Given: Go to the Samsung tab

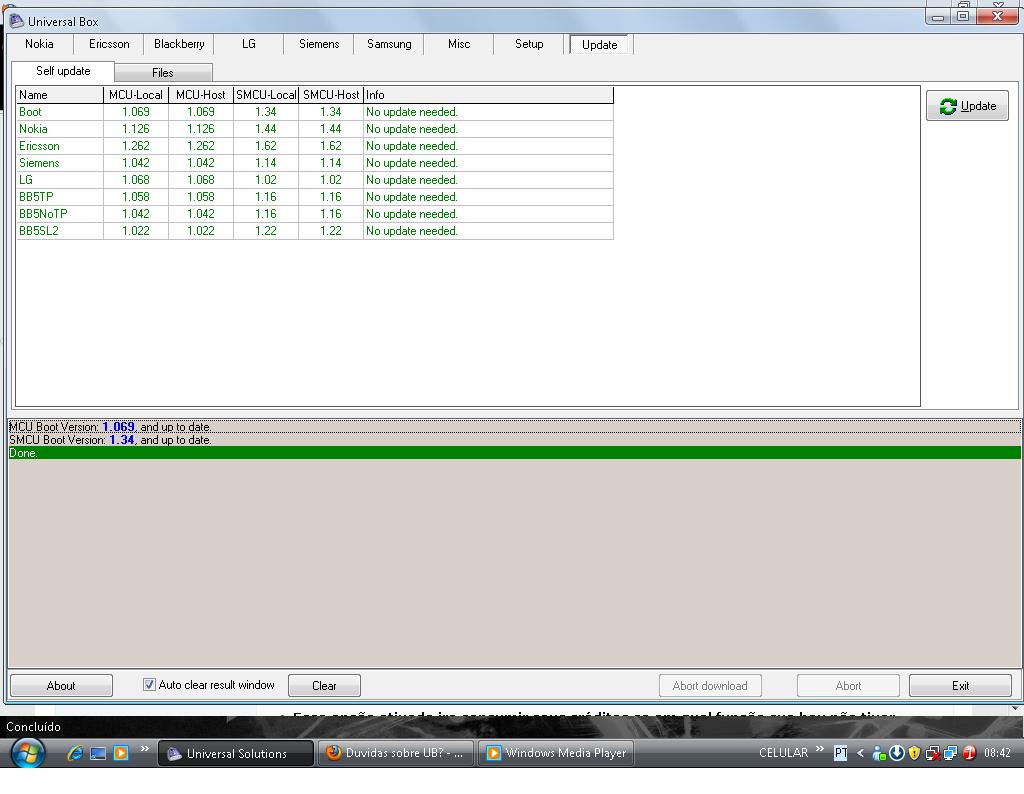Looking at the screenshot, I should point(389,44).
